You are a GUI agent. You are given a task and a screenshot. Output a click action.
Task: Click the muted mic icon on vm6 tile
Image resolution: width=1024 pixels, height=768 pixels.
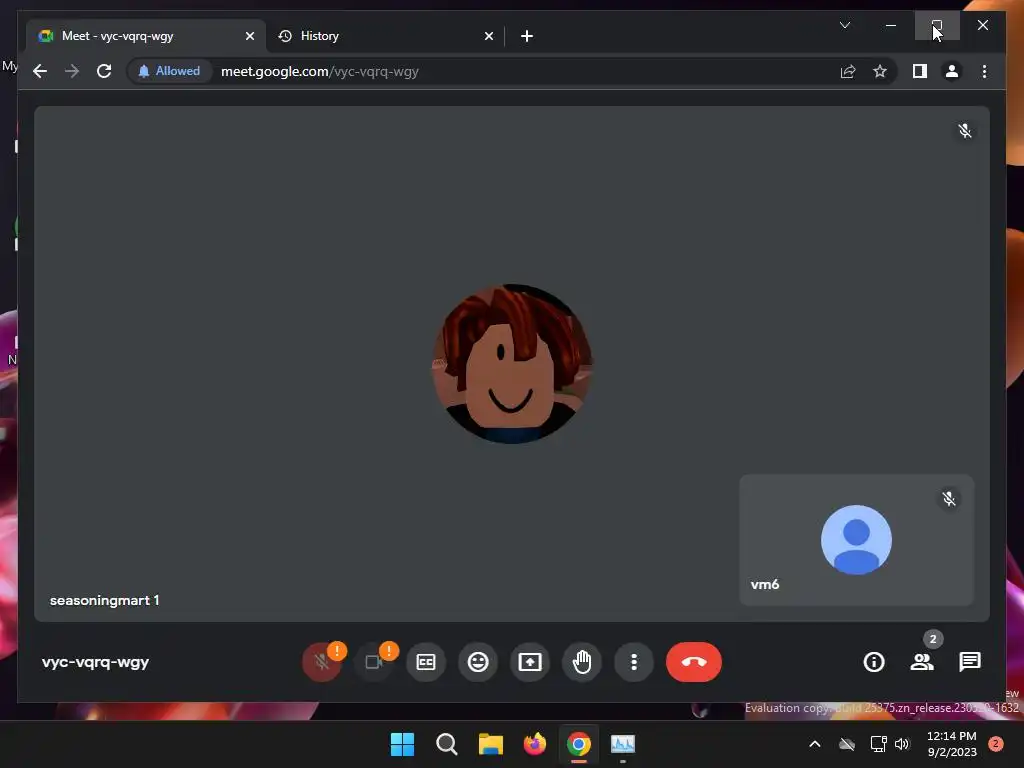pos(949,499)
